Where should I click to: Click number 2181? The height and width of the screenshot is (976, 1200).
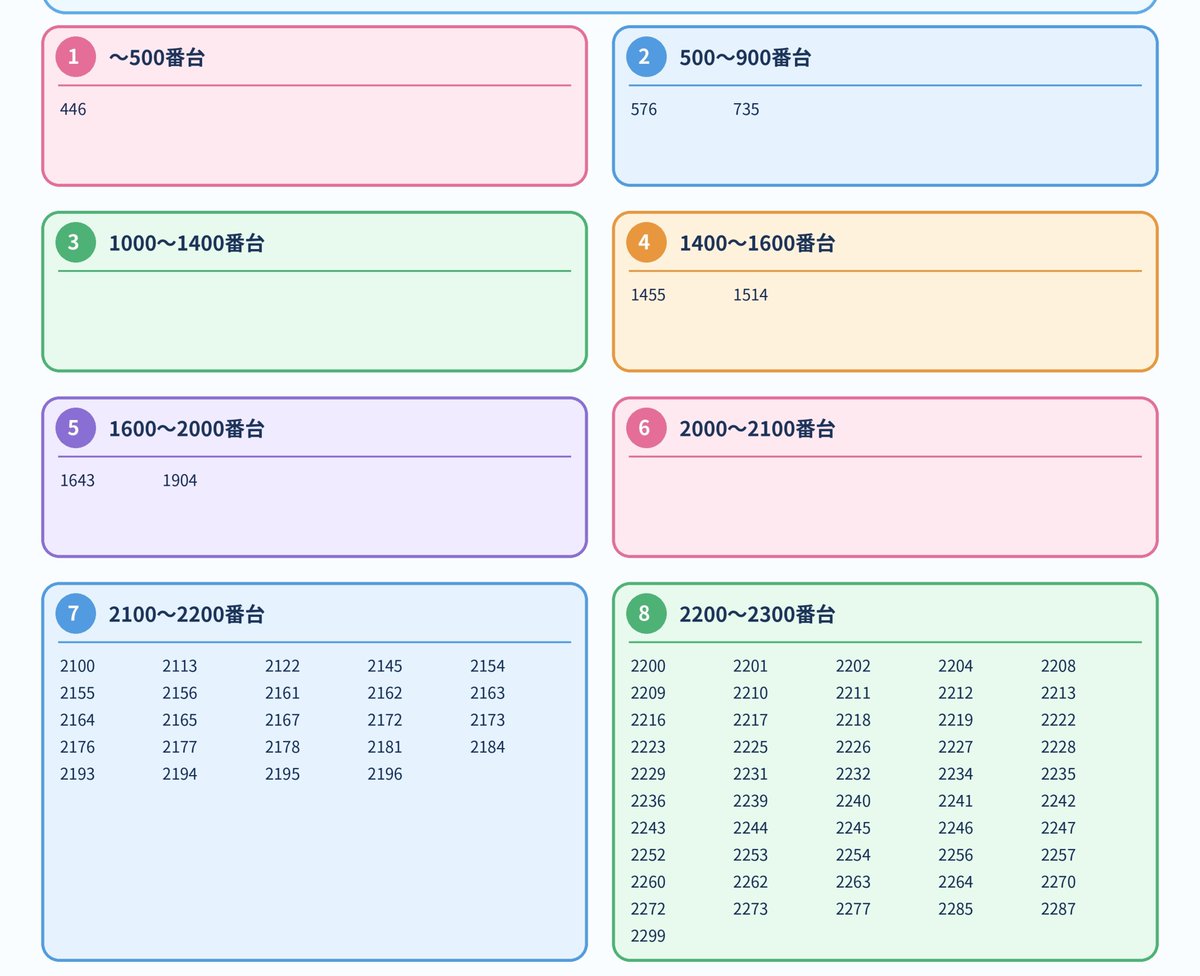coord(385,747)
